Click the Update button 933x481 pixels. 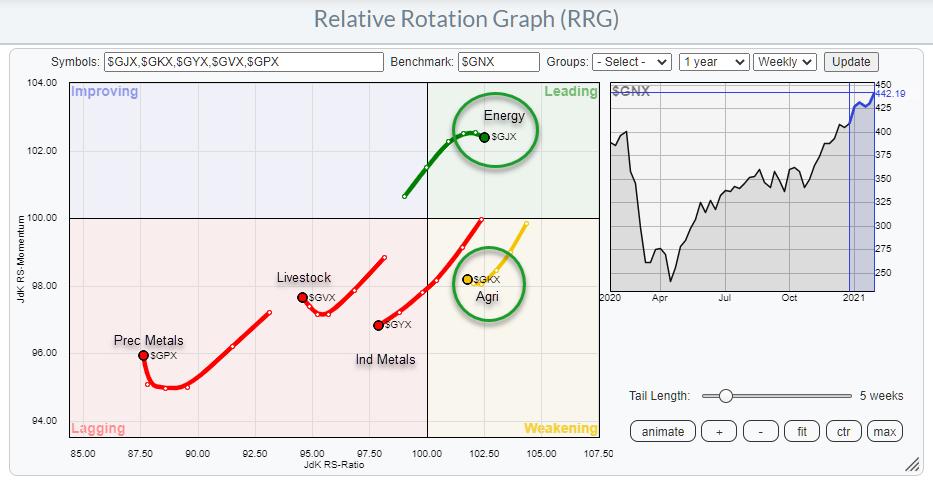852,62
